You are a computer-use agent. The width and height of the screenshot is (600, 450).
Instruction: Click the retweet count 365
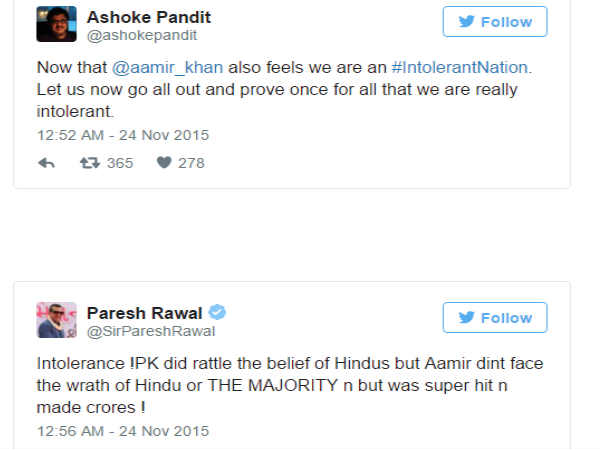[x=120, y=163]
